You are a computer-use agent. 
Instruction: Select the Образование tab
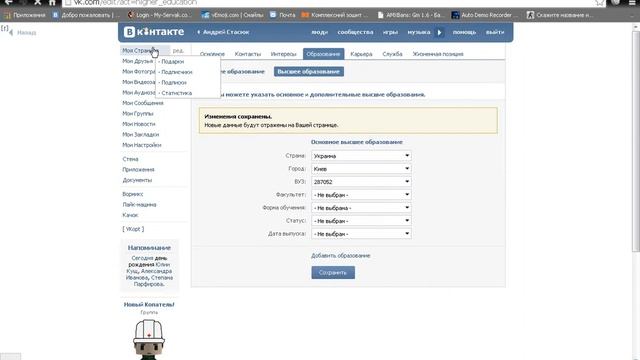323,54
